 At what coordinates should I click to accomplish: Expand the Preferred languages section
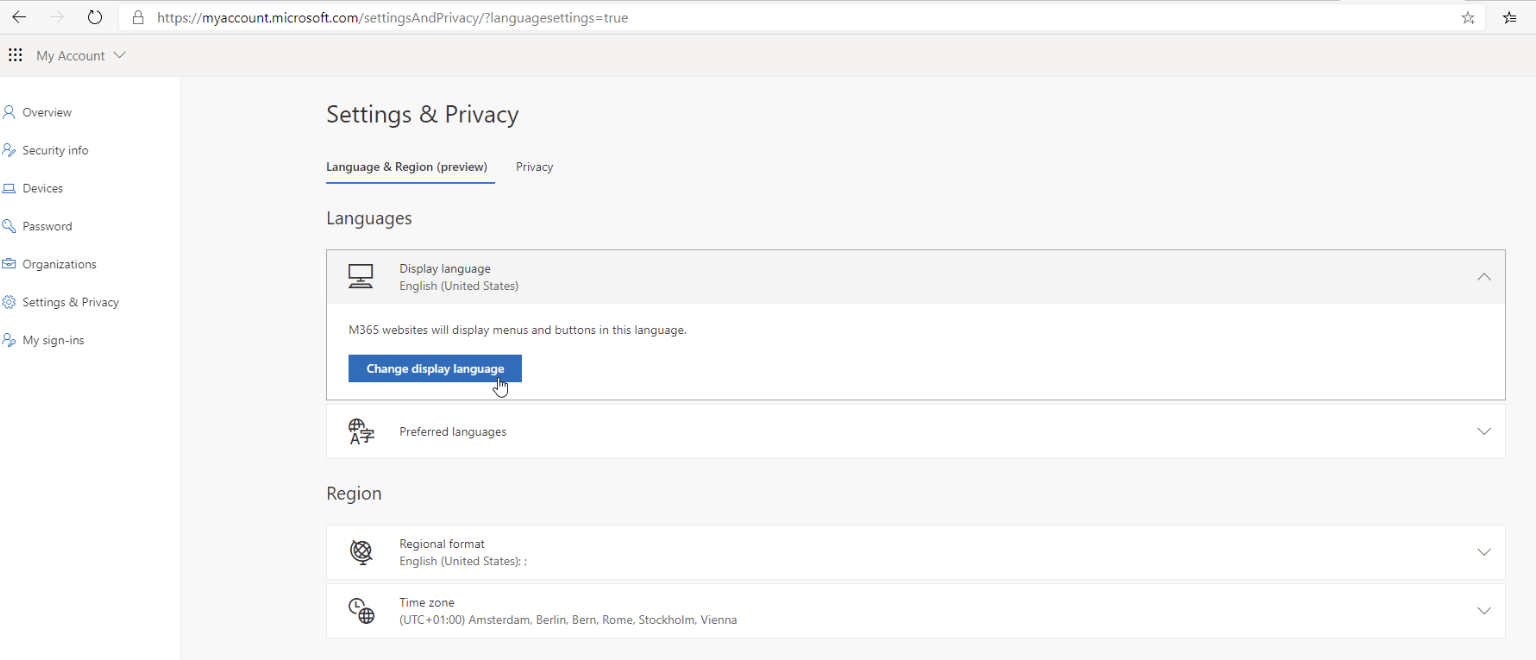coord(1484,432)
